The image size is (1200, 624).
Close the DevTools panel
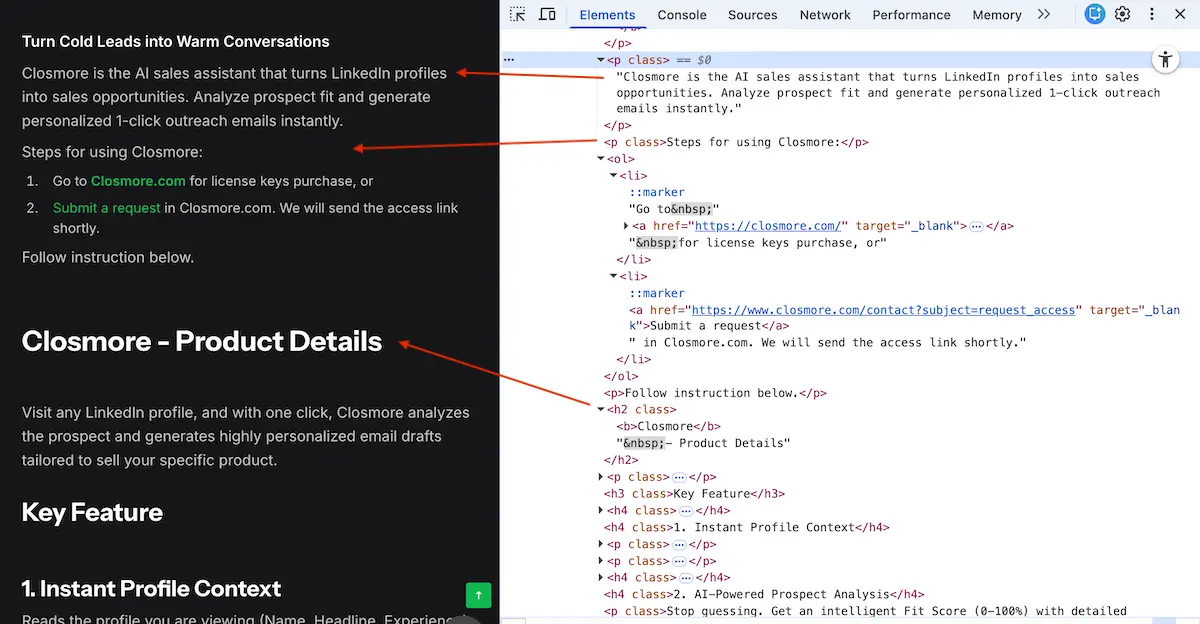click(x=1180, y=14)
